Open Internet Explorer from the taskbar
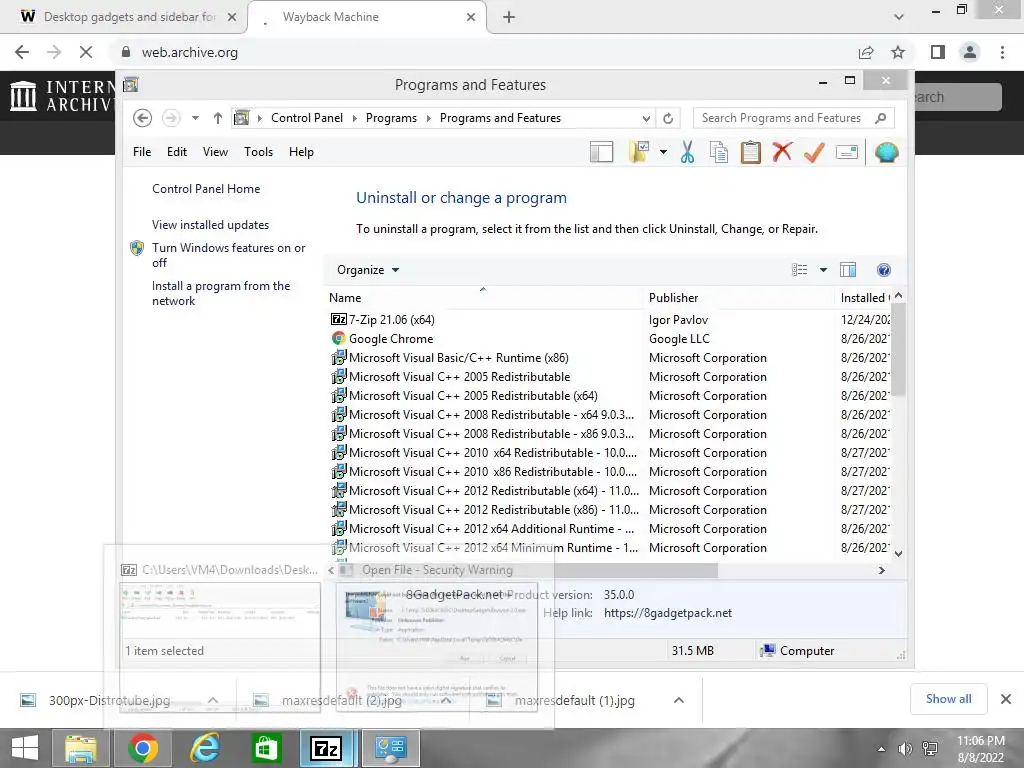Viewport: 1024px width, 768px height. click(204, 748)
